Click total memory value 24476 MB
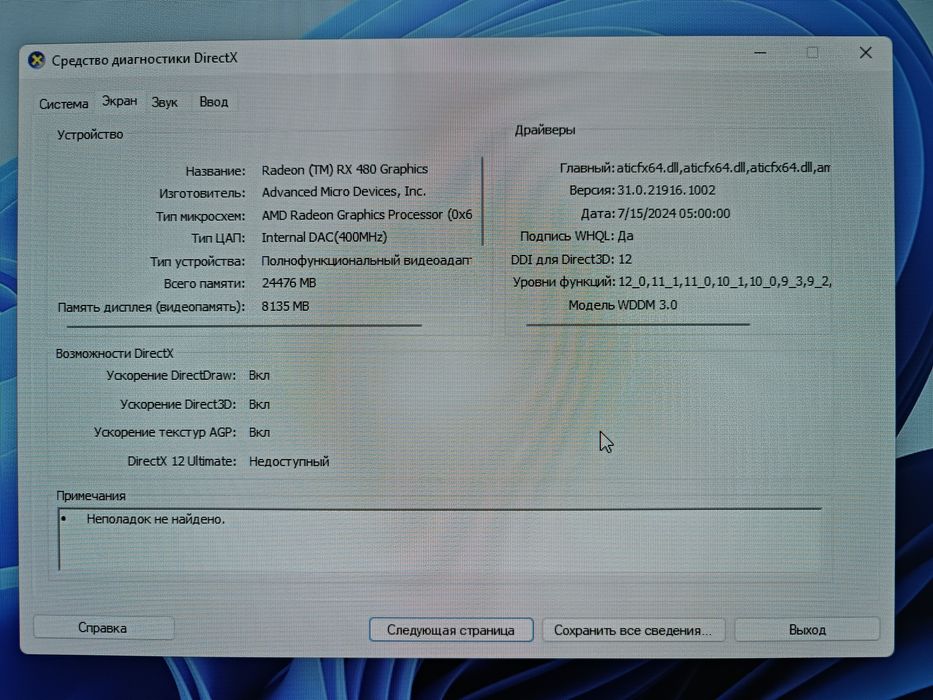933x700 pixels. click(x=289, y=283)
